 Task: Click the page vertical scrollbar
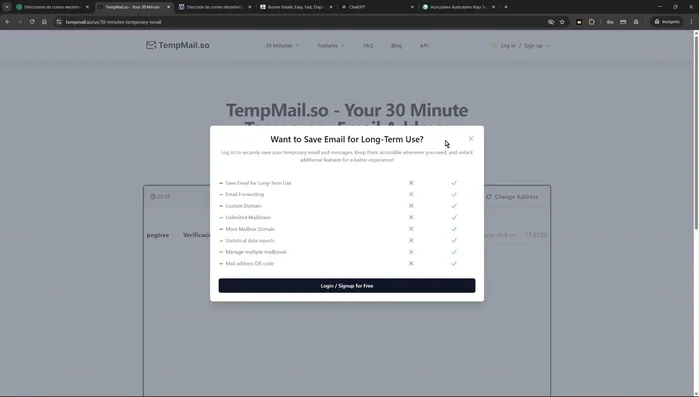pyautogui.click(x=696, y=134)
